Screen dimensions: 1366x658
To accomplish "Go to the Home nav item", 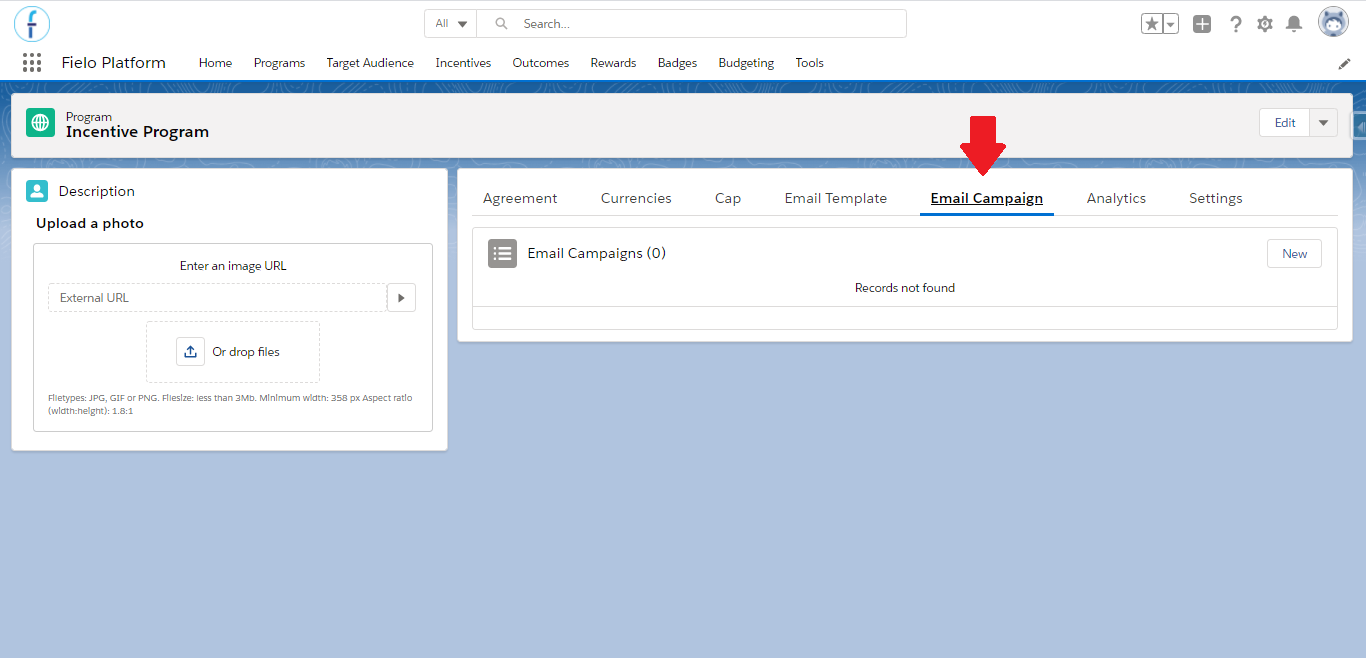I will tap(215, 63).
